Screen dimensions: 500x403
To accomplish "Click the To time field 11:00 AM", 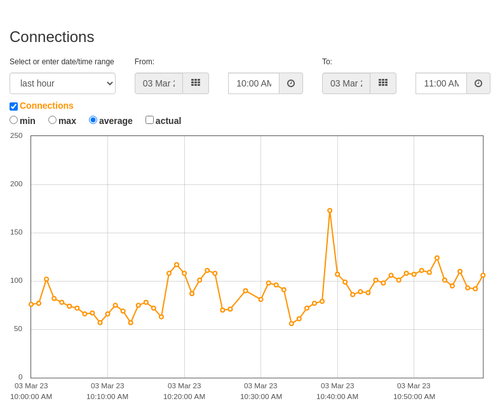I will [441, 83].
